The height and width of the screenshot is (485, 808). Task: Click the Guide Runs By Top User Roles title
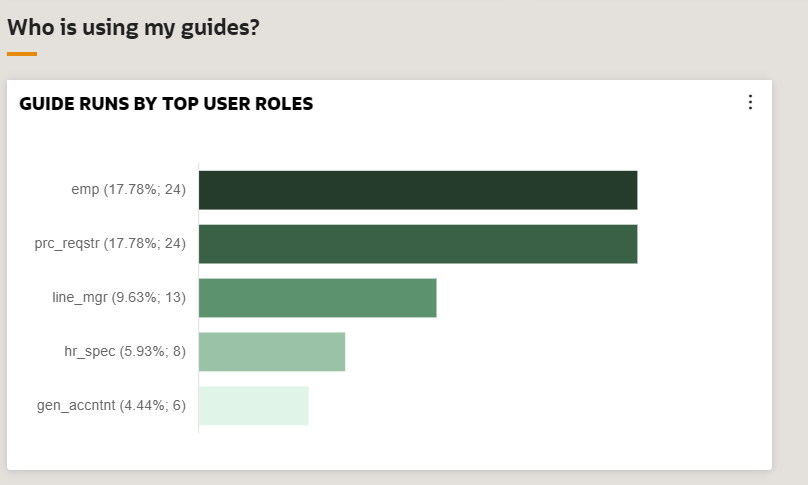pyautogui.click(x=166, y=104)
